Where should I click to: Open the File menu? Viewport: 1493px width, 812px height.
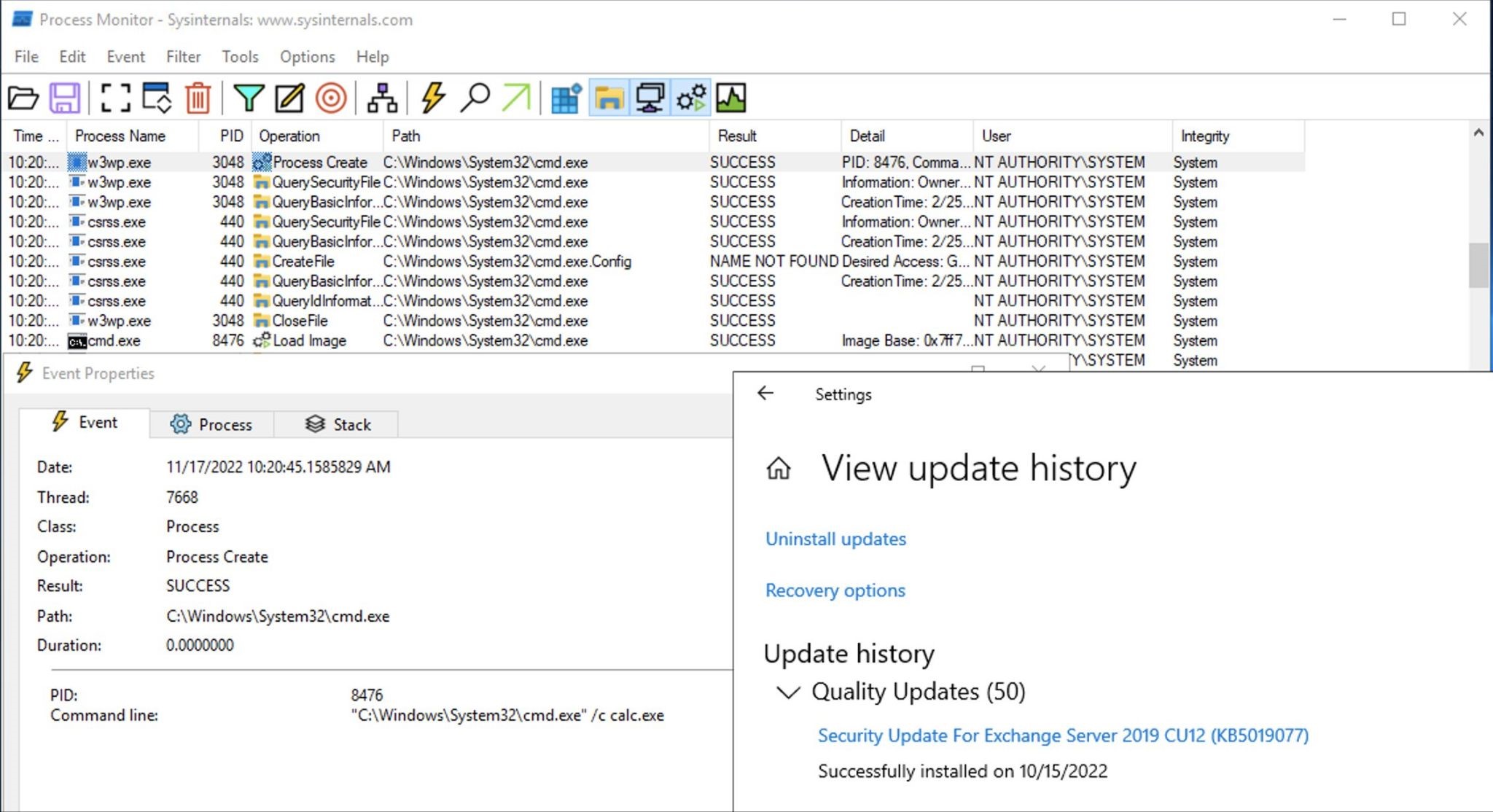[26, 57]
